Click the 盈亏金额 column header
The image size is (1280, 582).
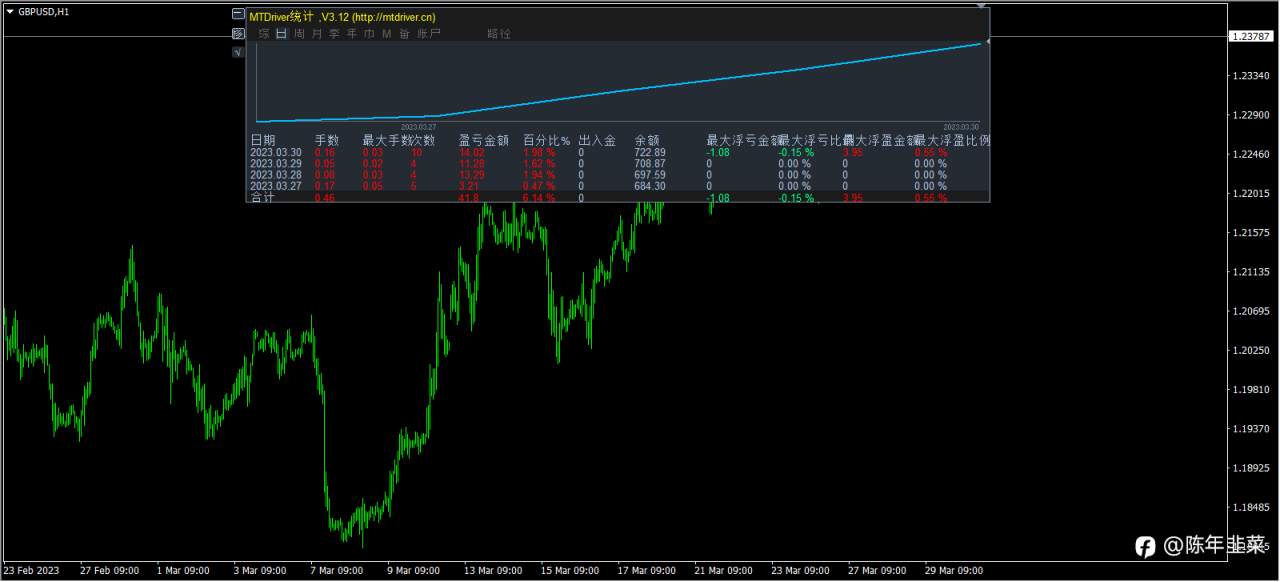coord(484,141)
